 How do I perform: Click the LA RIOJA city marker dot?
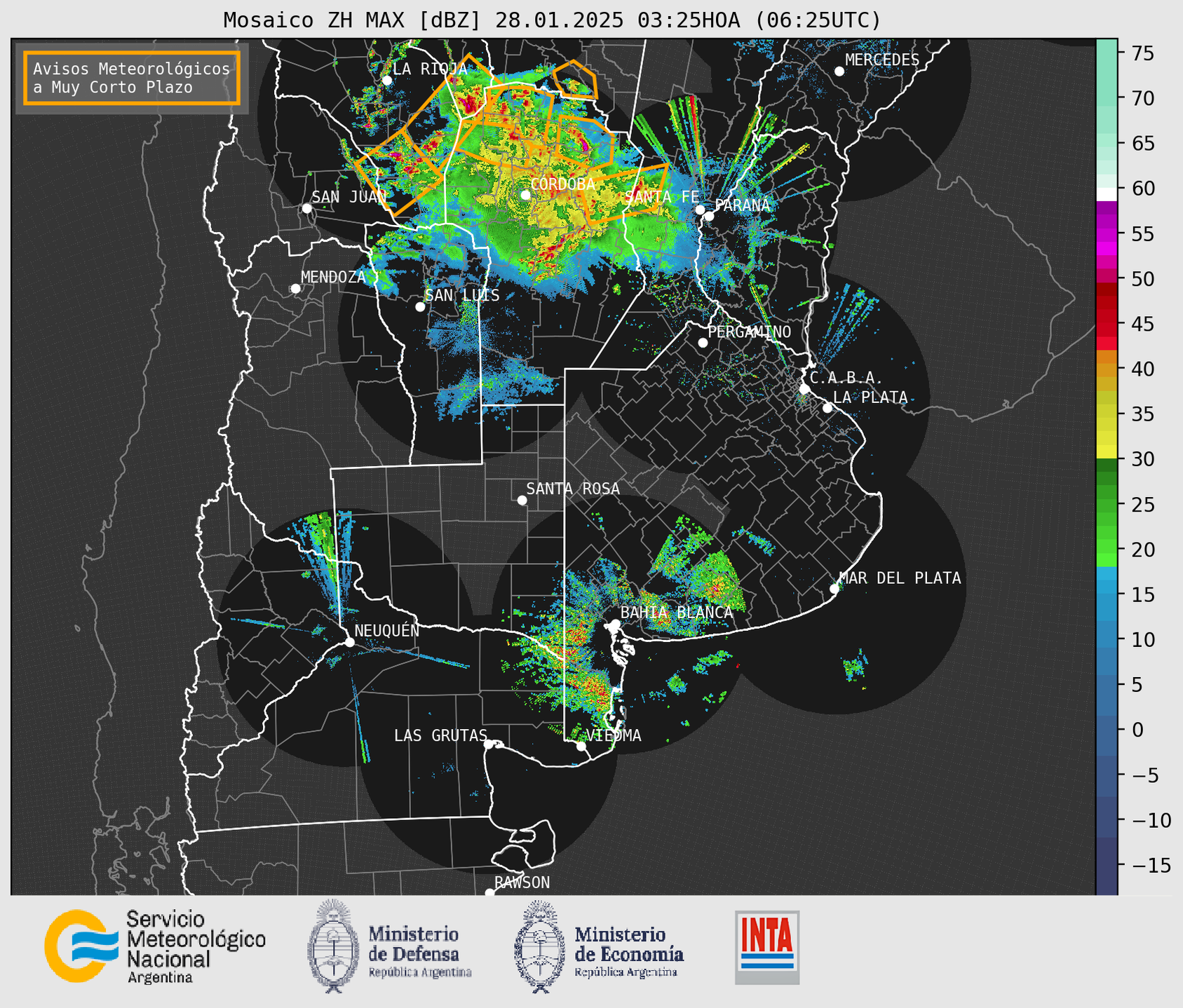click(387, 81)
